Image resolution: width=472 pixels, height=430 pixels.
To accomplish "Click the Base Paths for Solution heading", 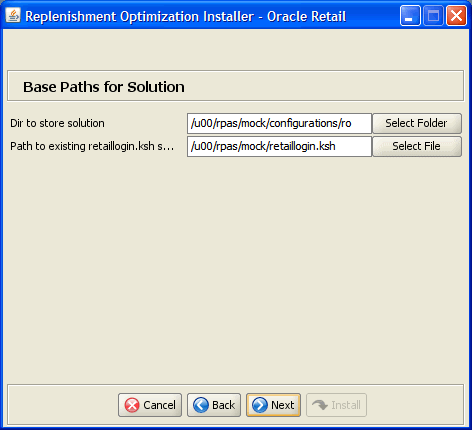I will pos(104,87).
